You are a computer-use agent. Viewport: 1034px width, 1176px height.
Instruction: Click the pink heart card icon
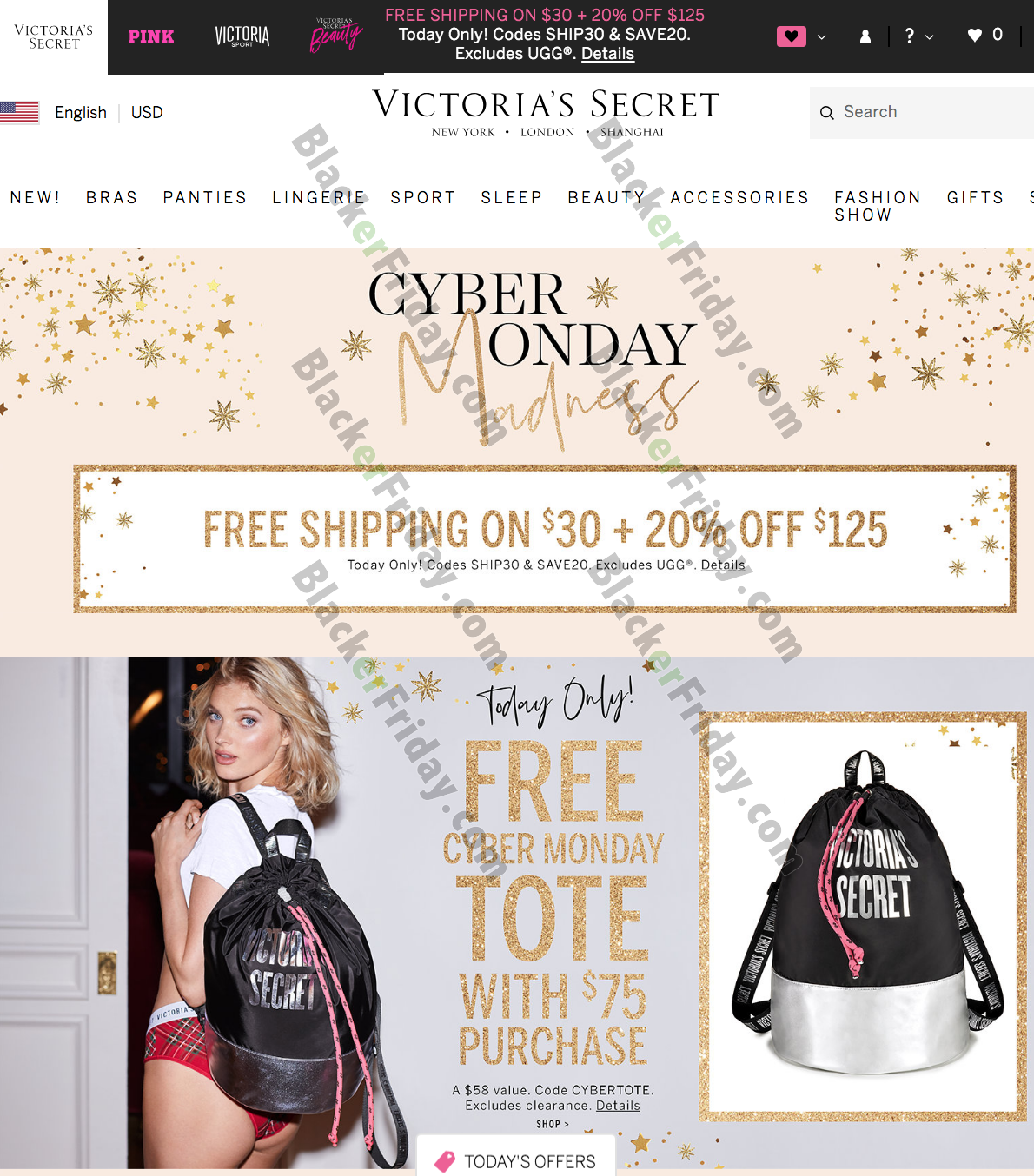[x=791, y=36]
